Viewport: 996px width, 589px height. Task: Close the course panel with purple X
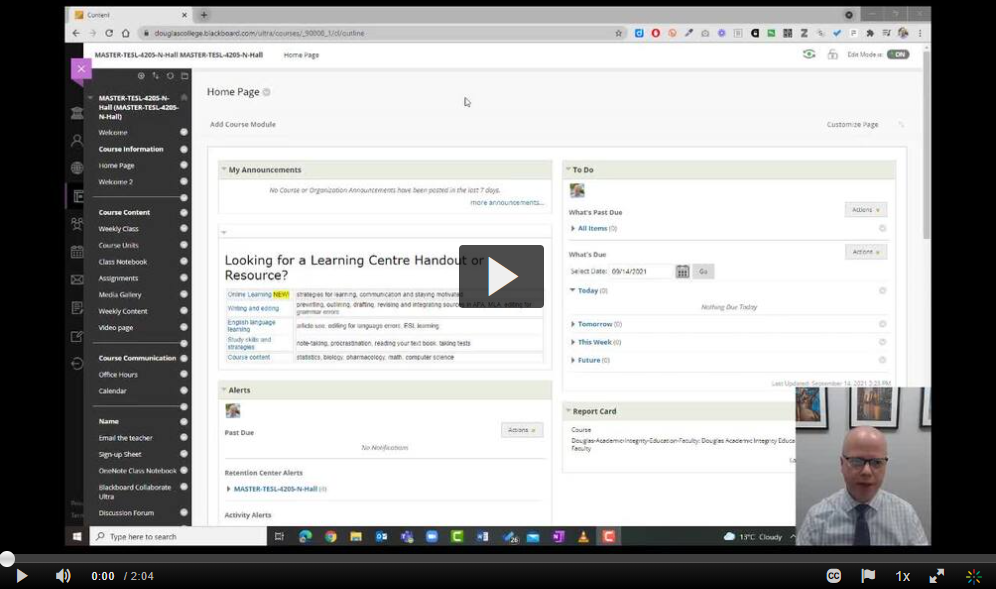coord(81,69)
